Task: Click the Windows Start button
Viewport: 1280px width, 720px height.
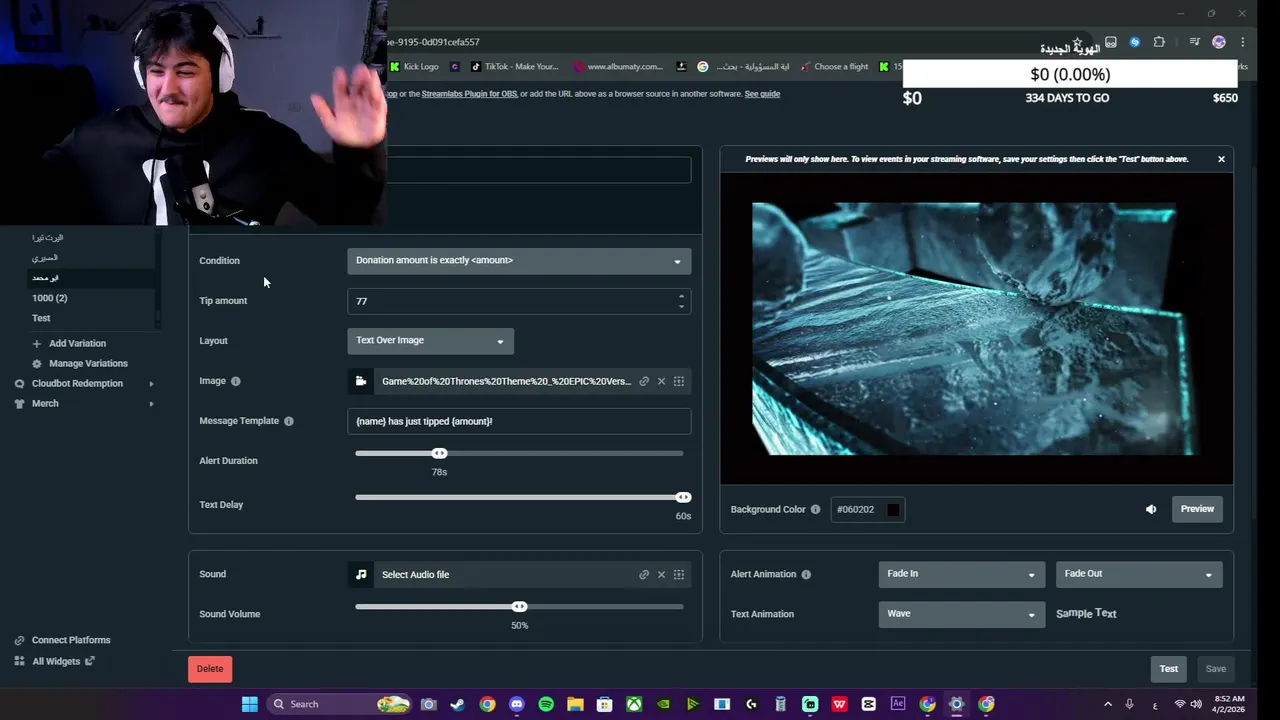Action: point(250,704)
